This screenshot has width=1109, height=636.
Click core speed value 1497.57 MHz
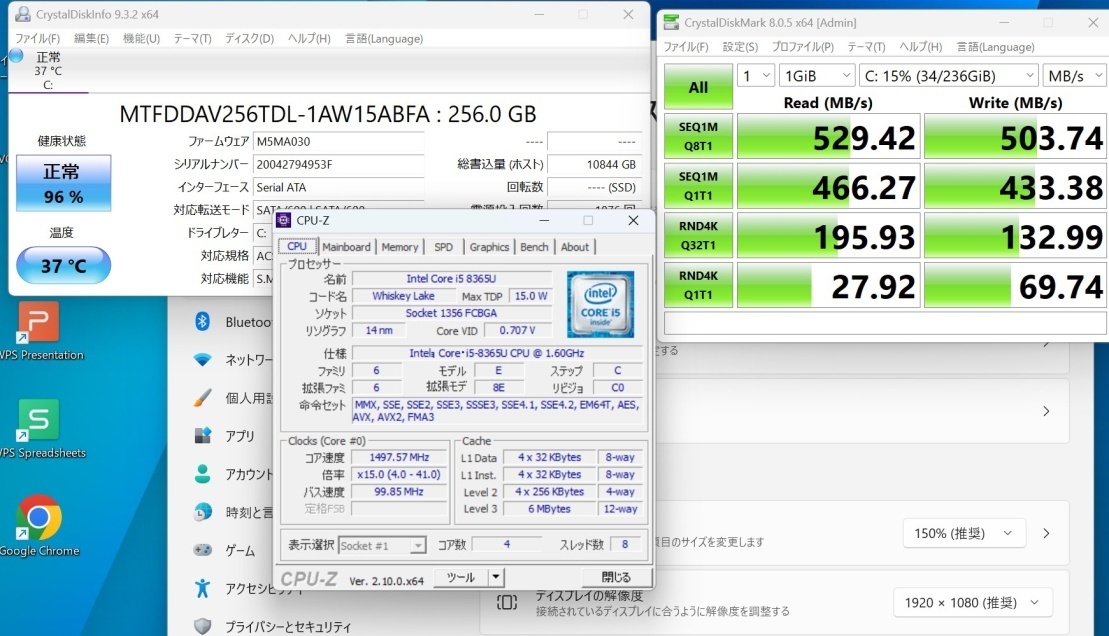coord(399,458)
